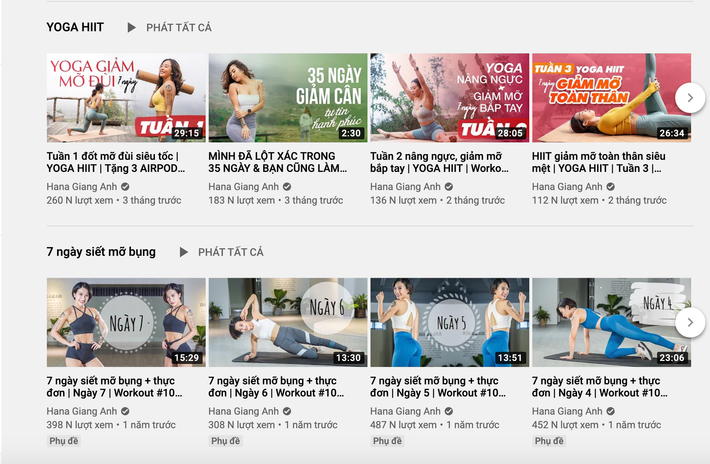Viewport: 710px width, 464px height.
Task: Click the play icon beside 7 ngày siết mỡ bụng heading
Action: coord(183,252)
